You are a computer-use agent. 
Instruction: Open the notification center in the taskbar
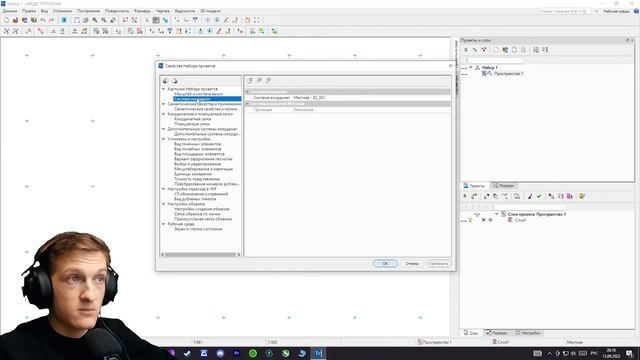click(629, 353)
